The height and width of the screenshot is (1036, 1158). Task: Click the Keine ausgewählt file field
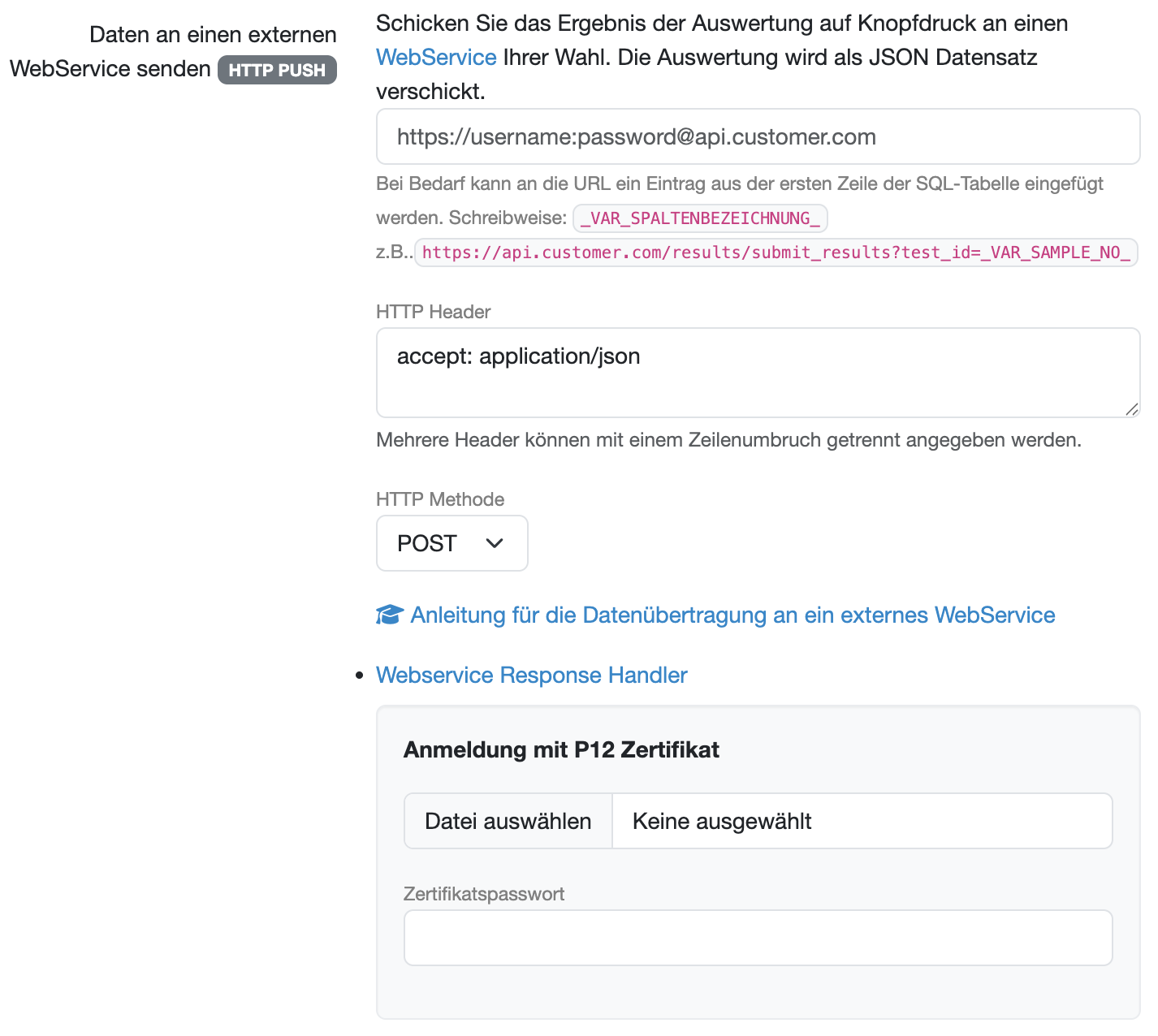[x=861, y=821]
